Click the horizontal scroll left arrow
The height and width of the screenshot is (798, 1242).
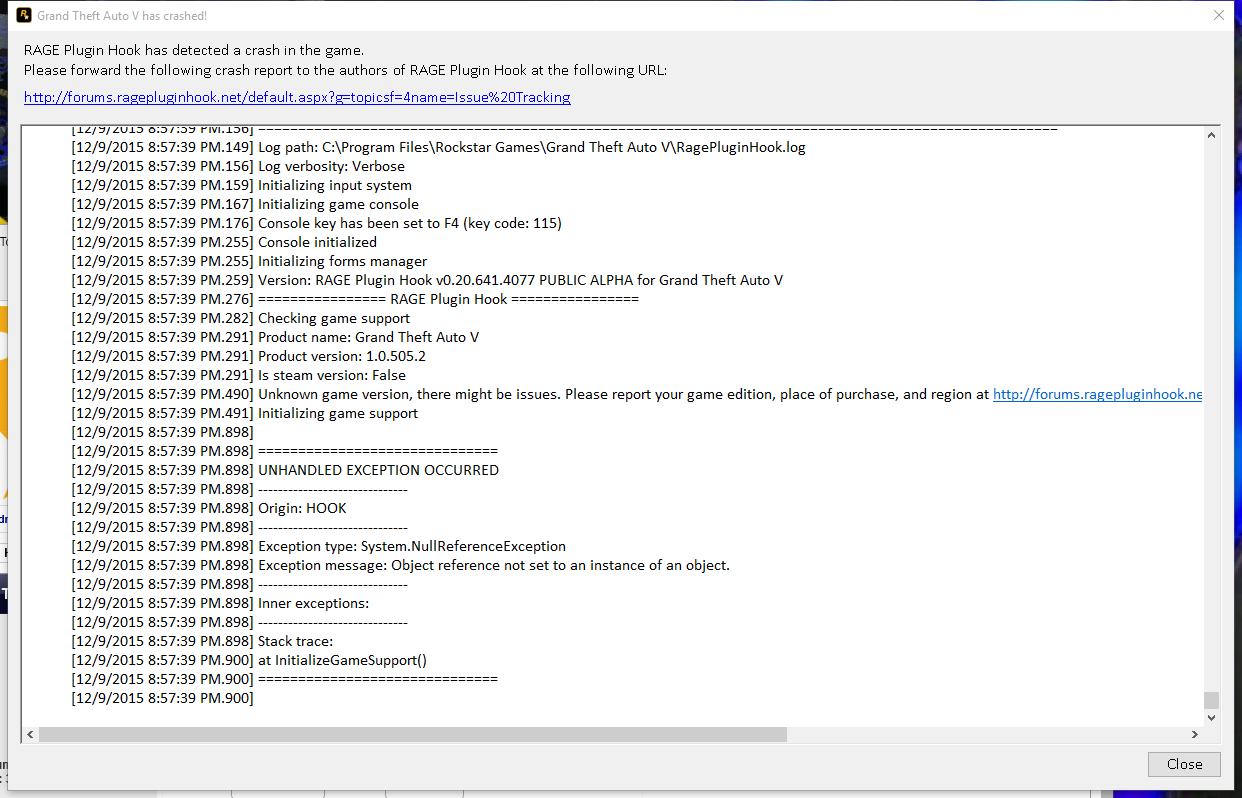pos(30,734)
